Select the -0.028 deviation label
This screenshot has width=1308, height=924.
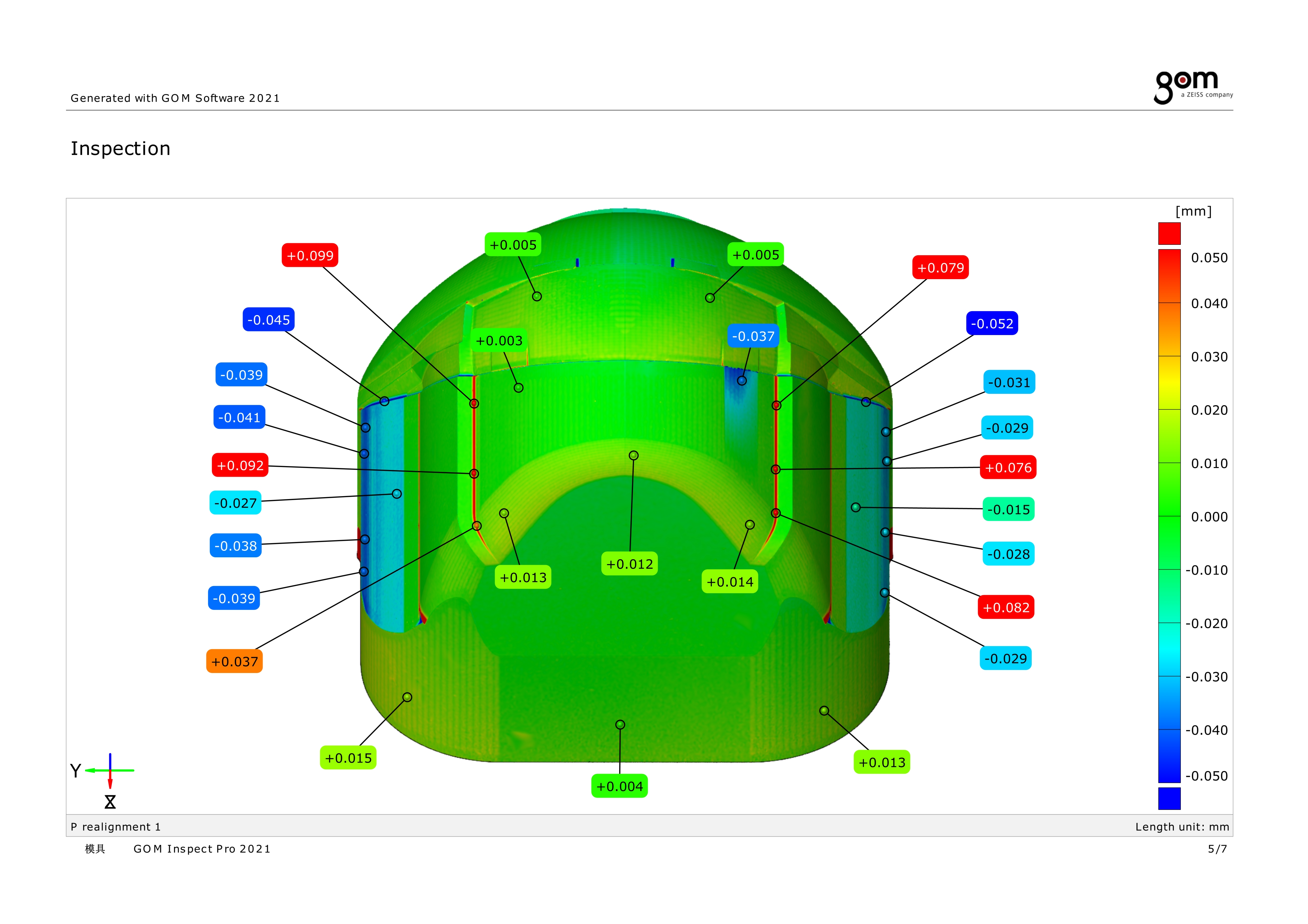(x=1008, y=553)
